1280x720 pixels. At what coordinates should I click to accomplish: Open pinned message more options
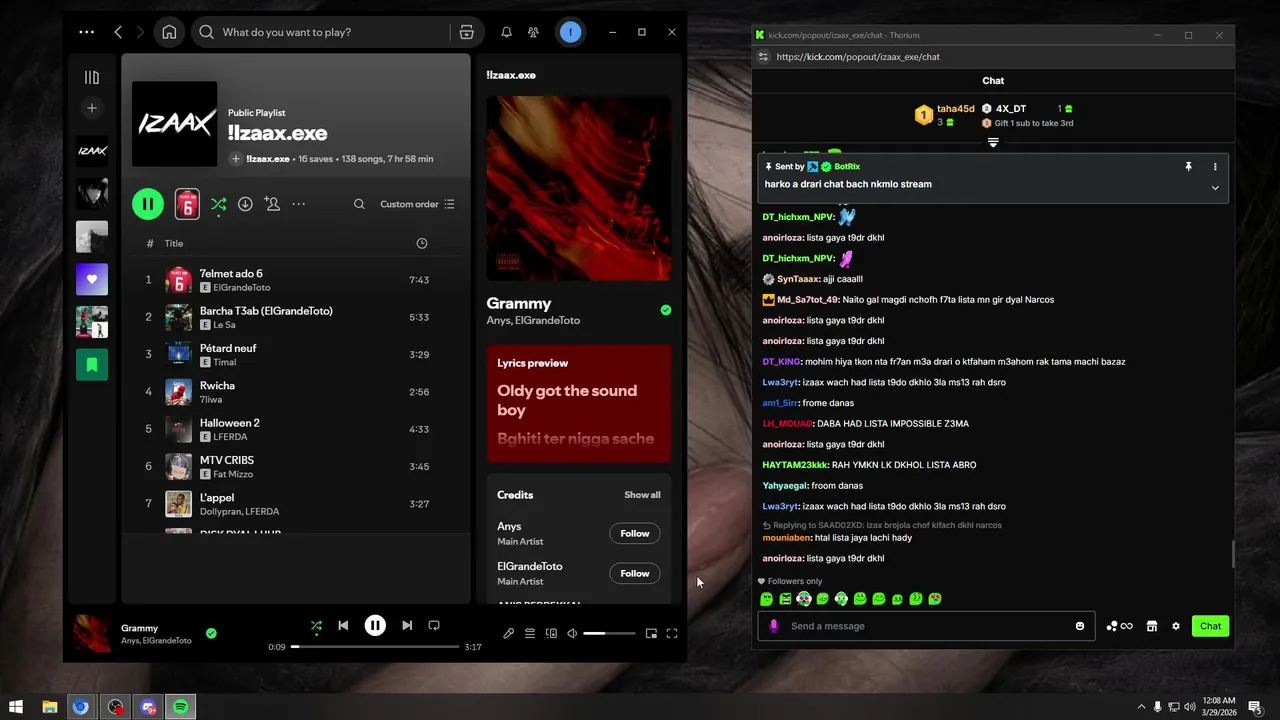point(1216,167)
